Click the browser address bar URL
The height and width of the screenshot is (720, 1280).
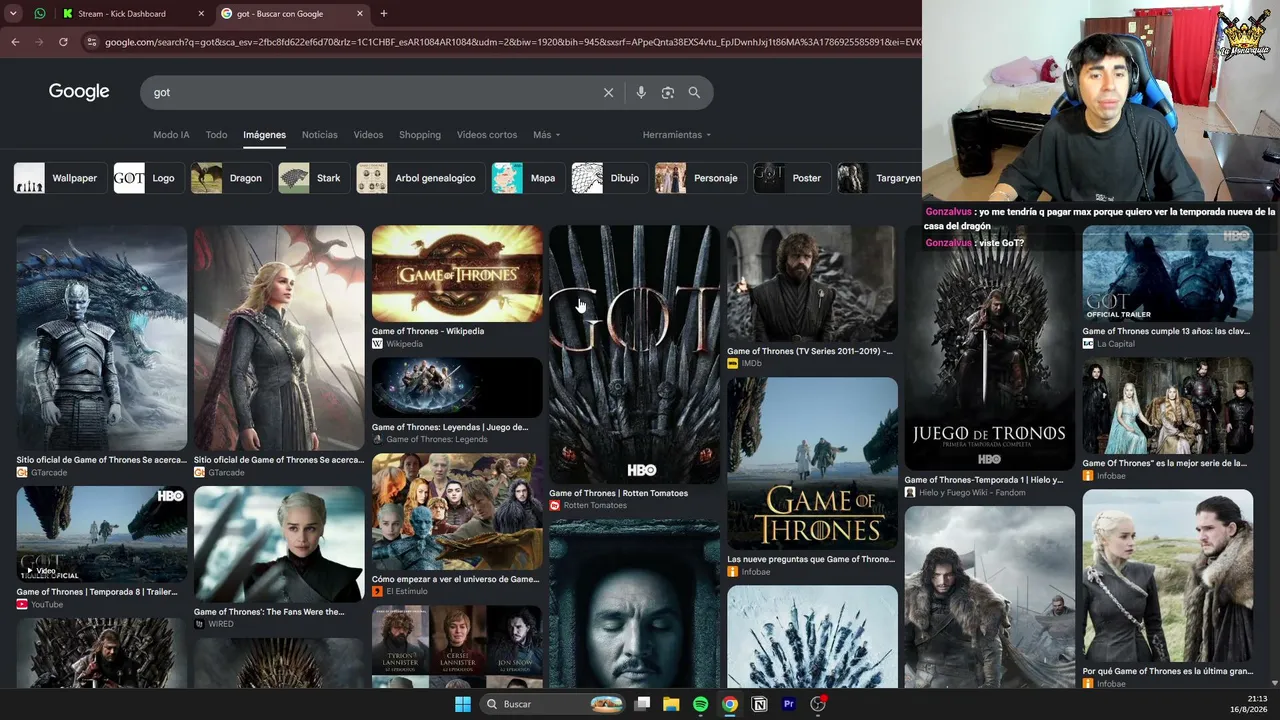tap(510, 42)
